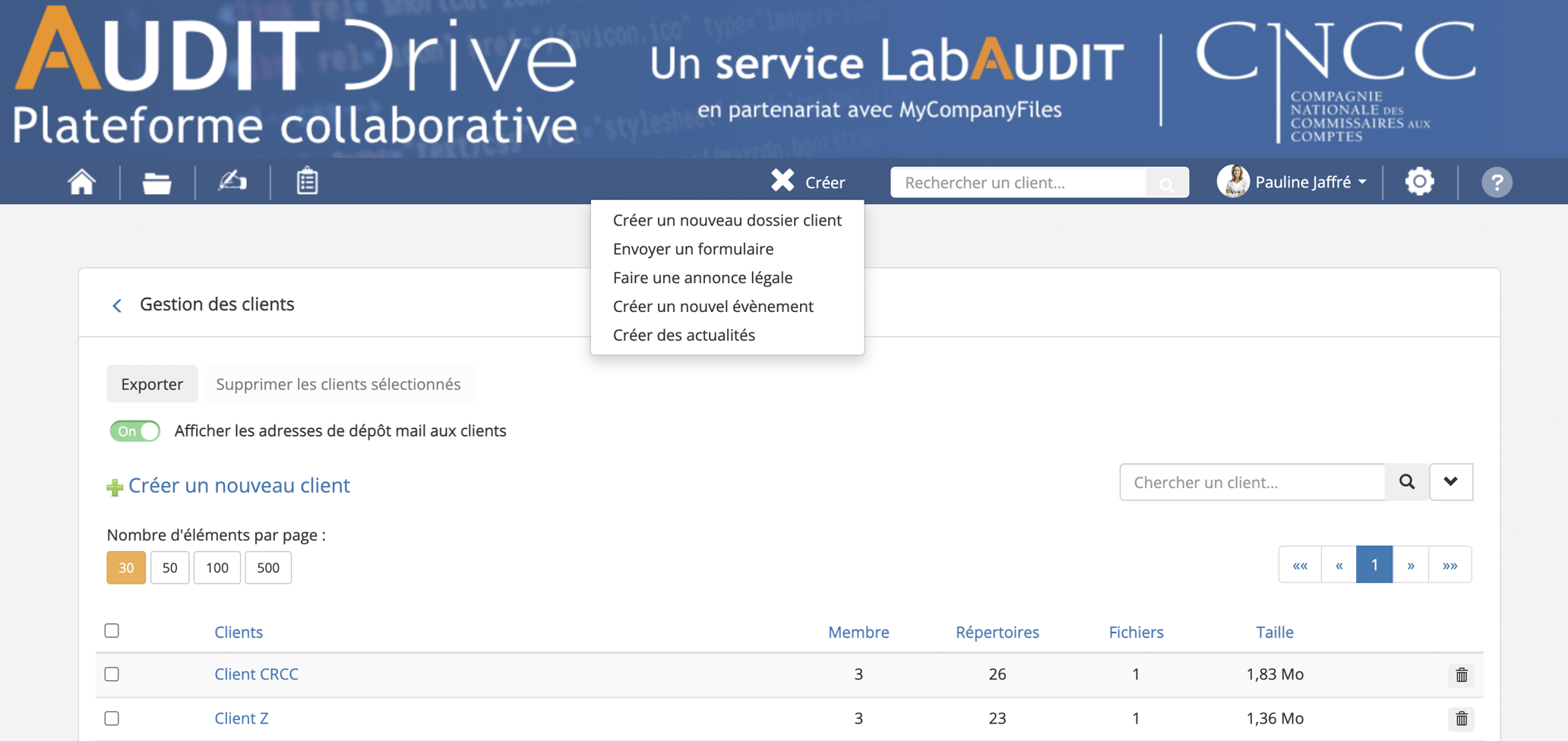Click the clipboard icon in the navigation bar
This screenshot has height=741, width=1568.
click(x=307, y=181)
